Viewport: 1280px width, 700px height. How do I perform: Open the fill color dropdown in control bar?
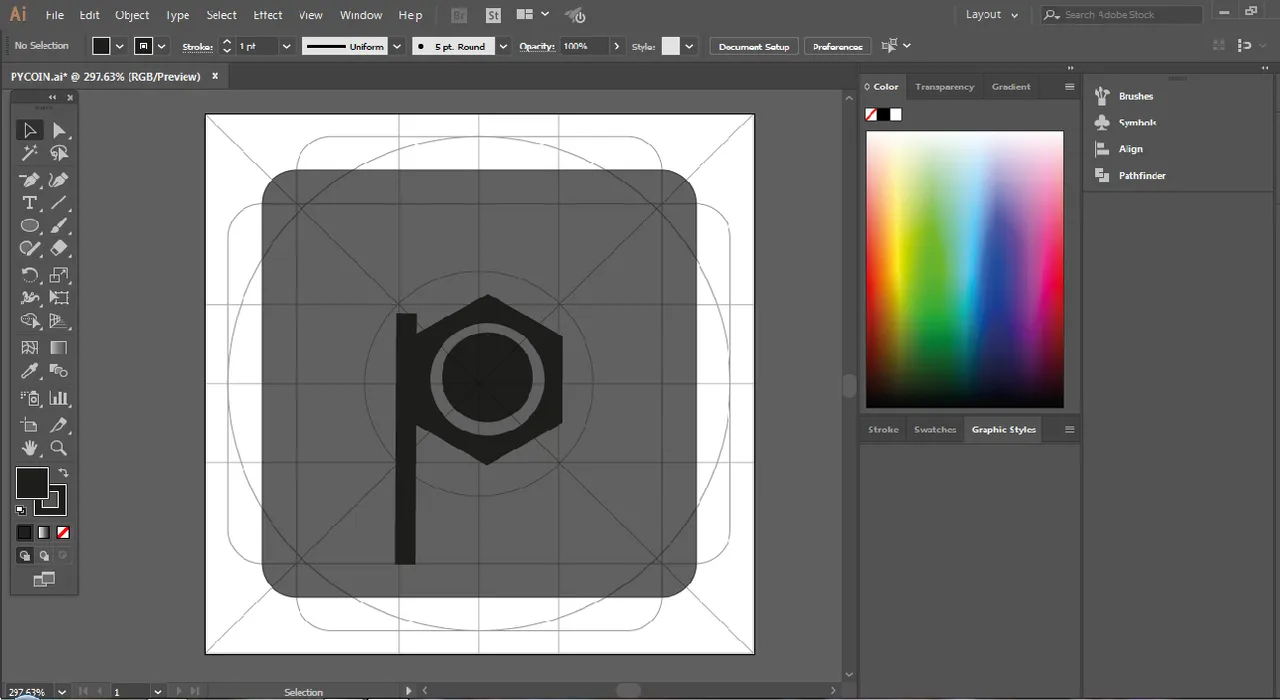coord(120,46)
